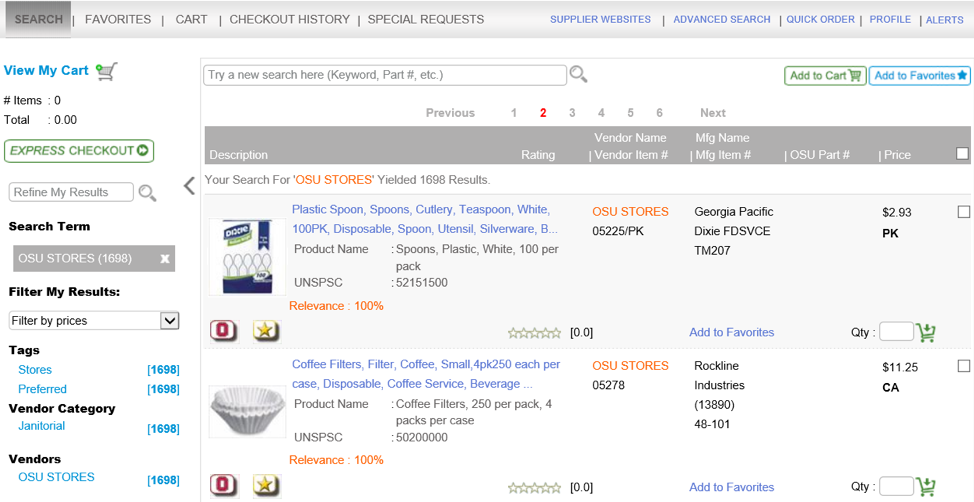Click the star badge for Coffee Filters

(x=266, y=486)
